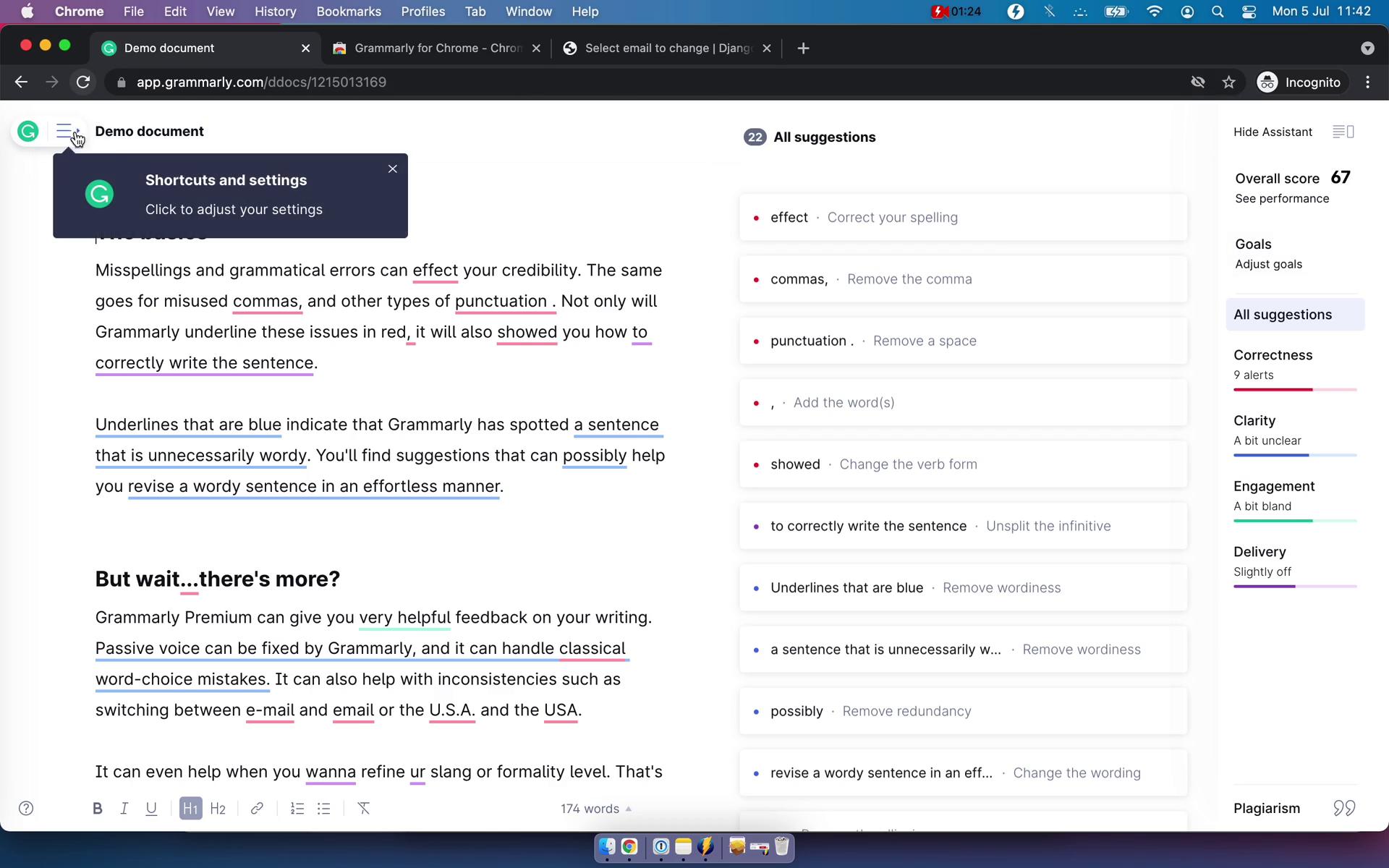Toggle the Underline formatting icon
1389x868 pixels.
tap(151, 808)
